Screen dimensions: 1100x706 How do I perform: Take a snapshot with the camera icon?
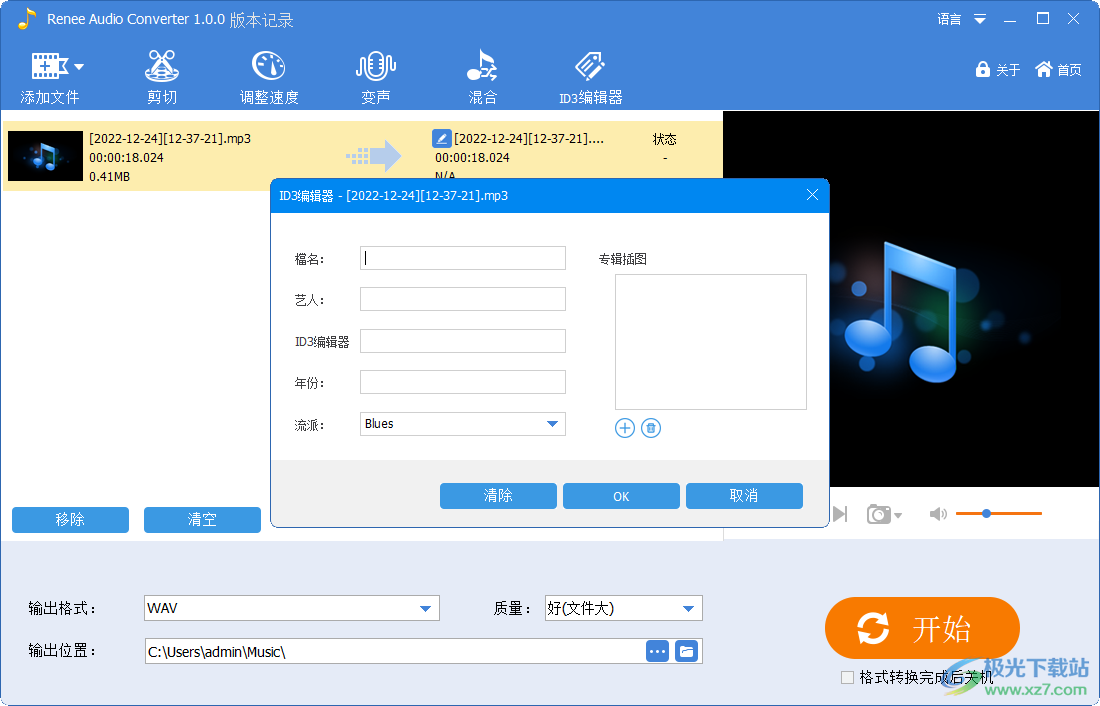pyautogui.click(x=879, y=513)
